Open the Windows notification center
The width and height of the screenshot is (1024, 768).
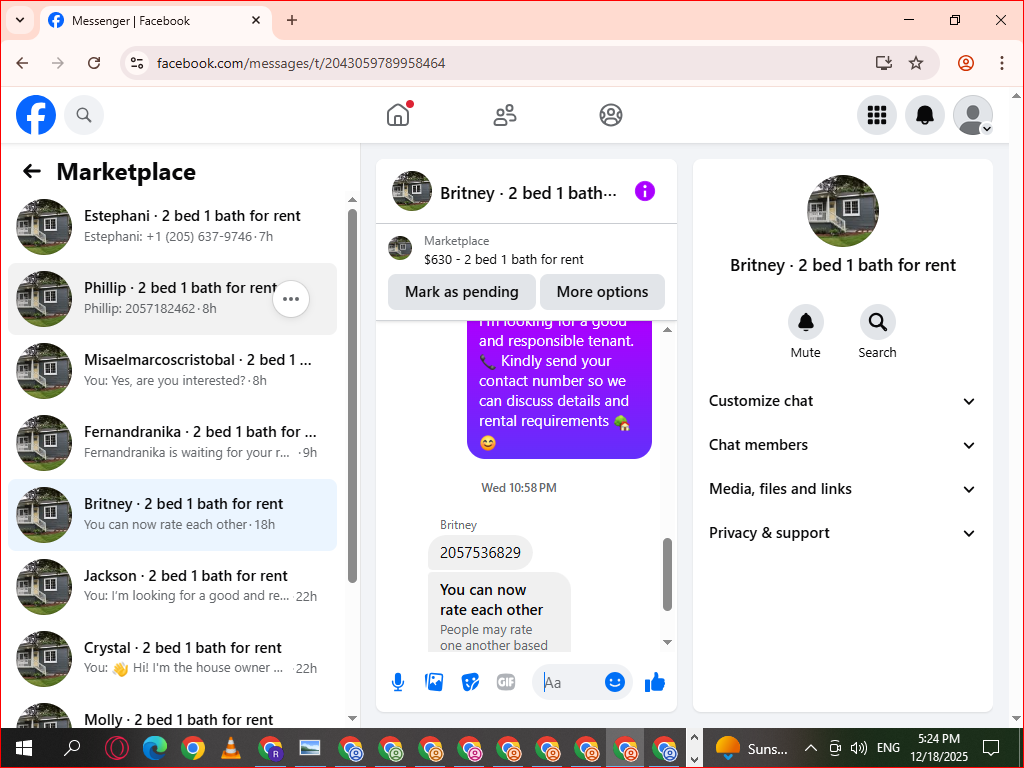(991, 748)
